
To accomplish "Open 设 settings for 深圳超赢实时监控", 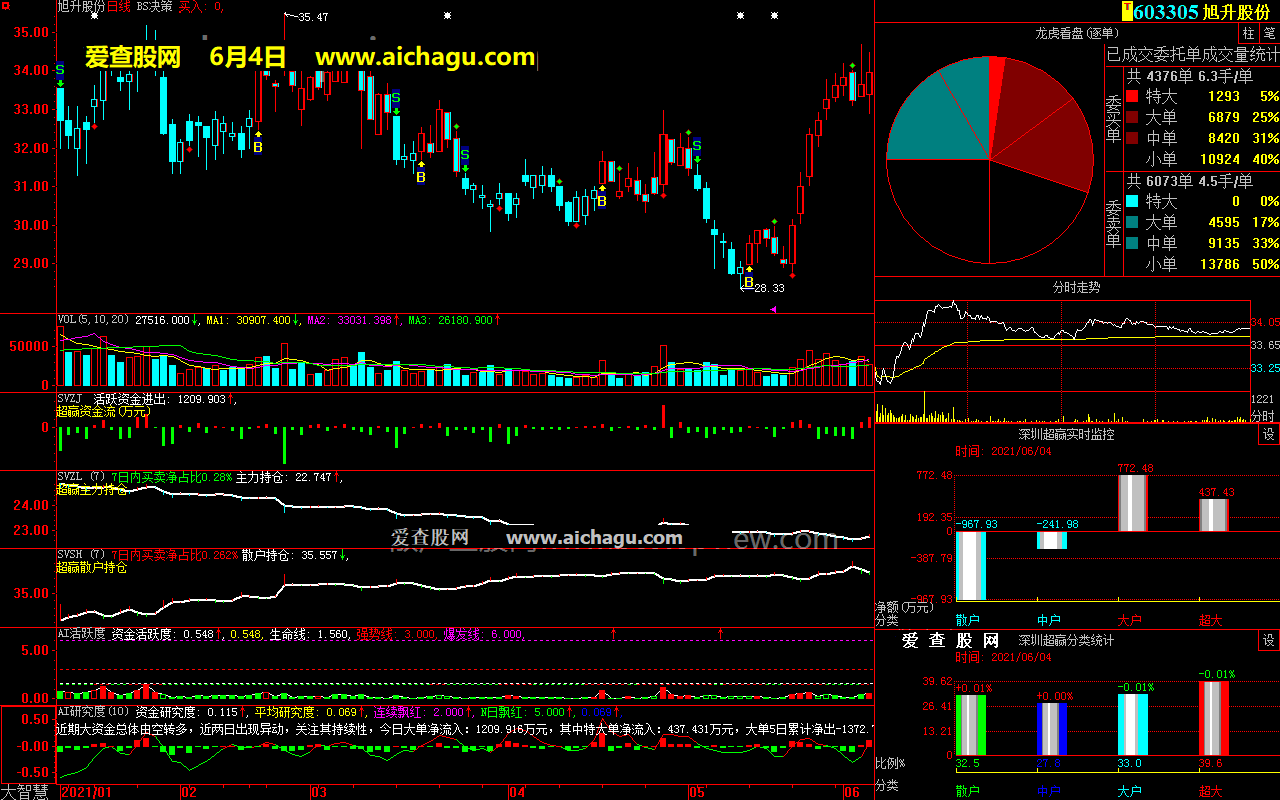I will [x=1268, y=435].
